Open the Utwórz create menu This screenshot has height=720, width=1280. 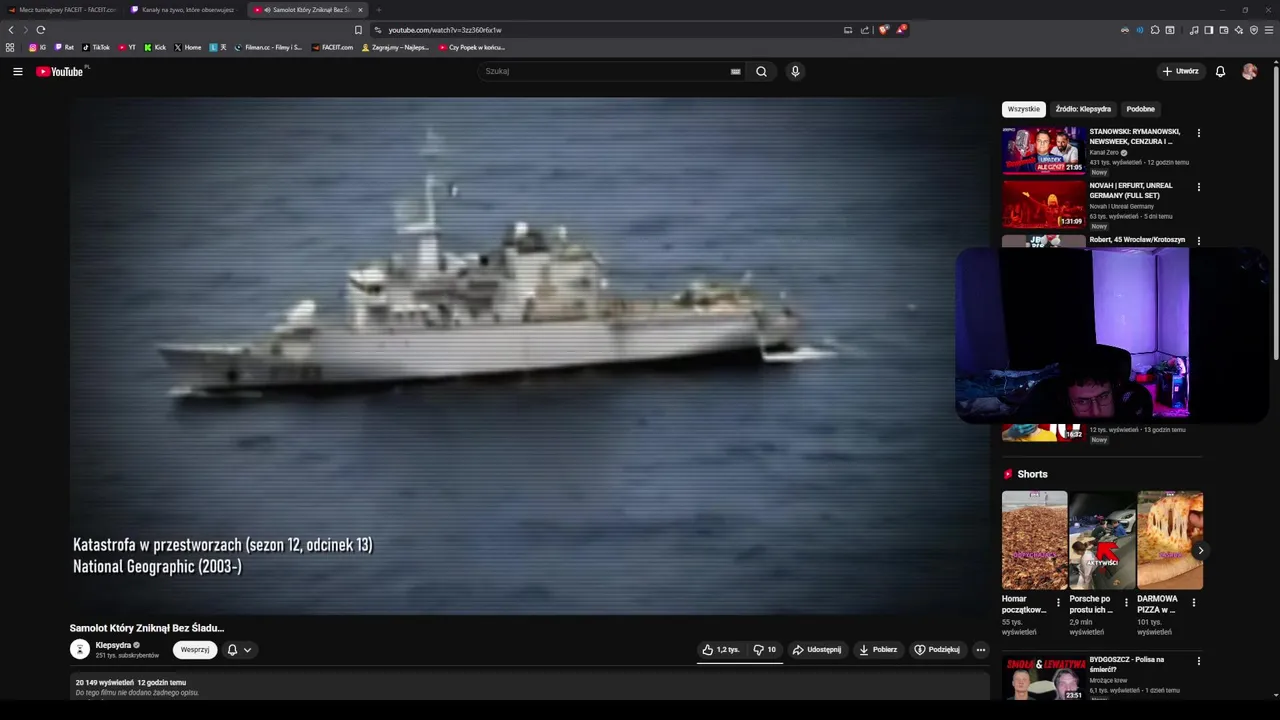1180,71
